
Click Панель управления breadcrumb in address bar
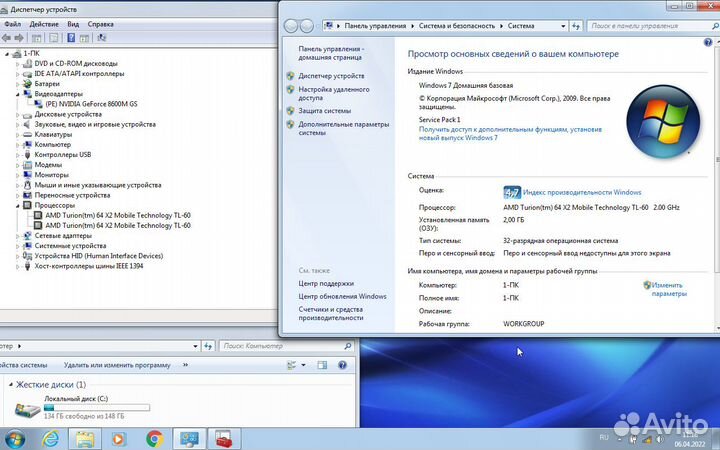point(375,26)
